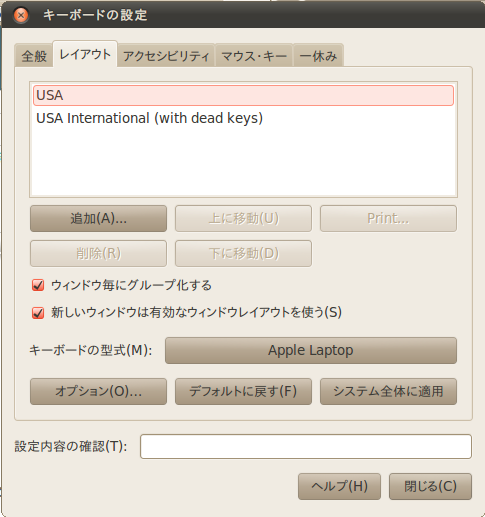The height and width of the screenshot is (517, 485).
Task: Open the マウス・キー tab
Action: [254, 56]
